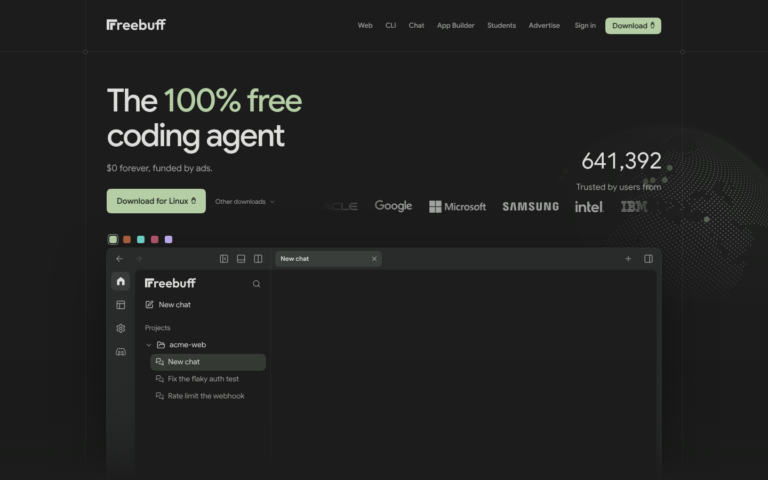Select the pink theme swatch
768x480 pixels.
pyautogui.click(x=155, y=240)
